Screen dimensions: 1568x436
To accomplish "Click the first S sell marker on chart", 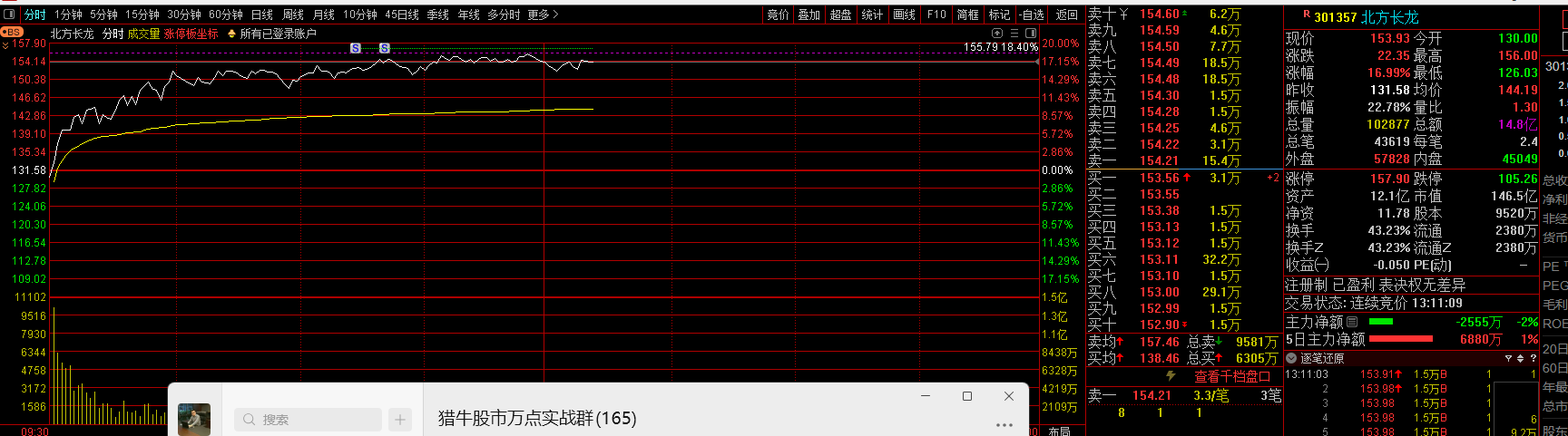I will (356, 48).
